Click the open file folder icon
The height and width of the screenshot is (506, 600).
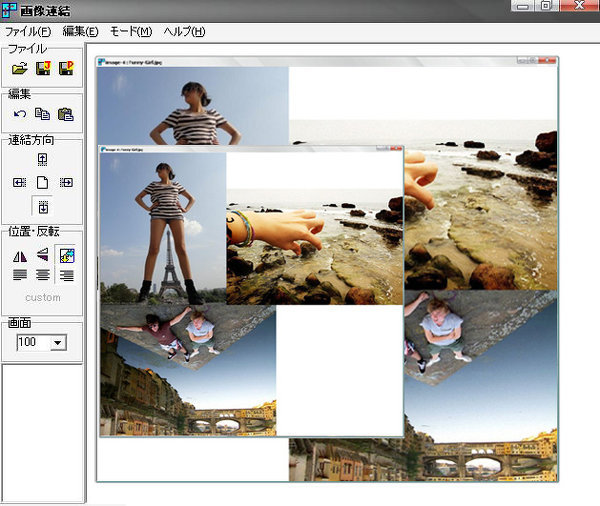pyautogui.click(x=19, y=69)
